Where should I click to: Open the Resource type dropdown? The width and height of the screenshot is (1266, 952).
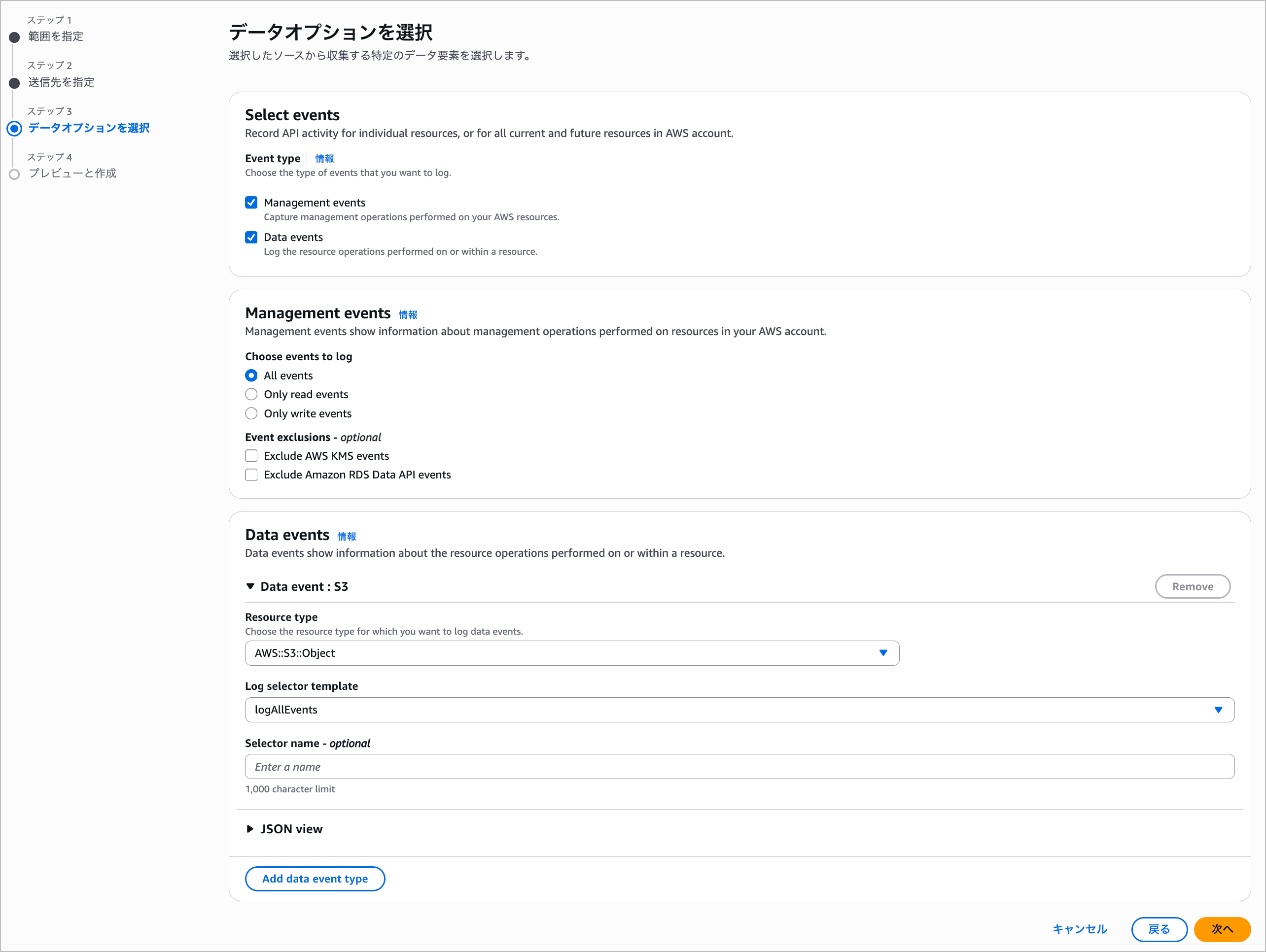571,653
